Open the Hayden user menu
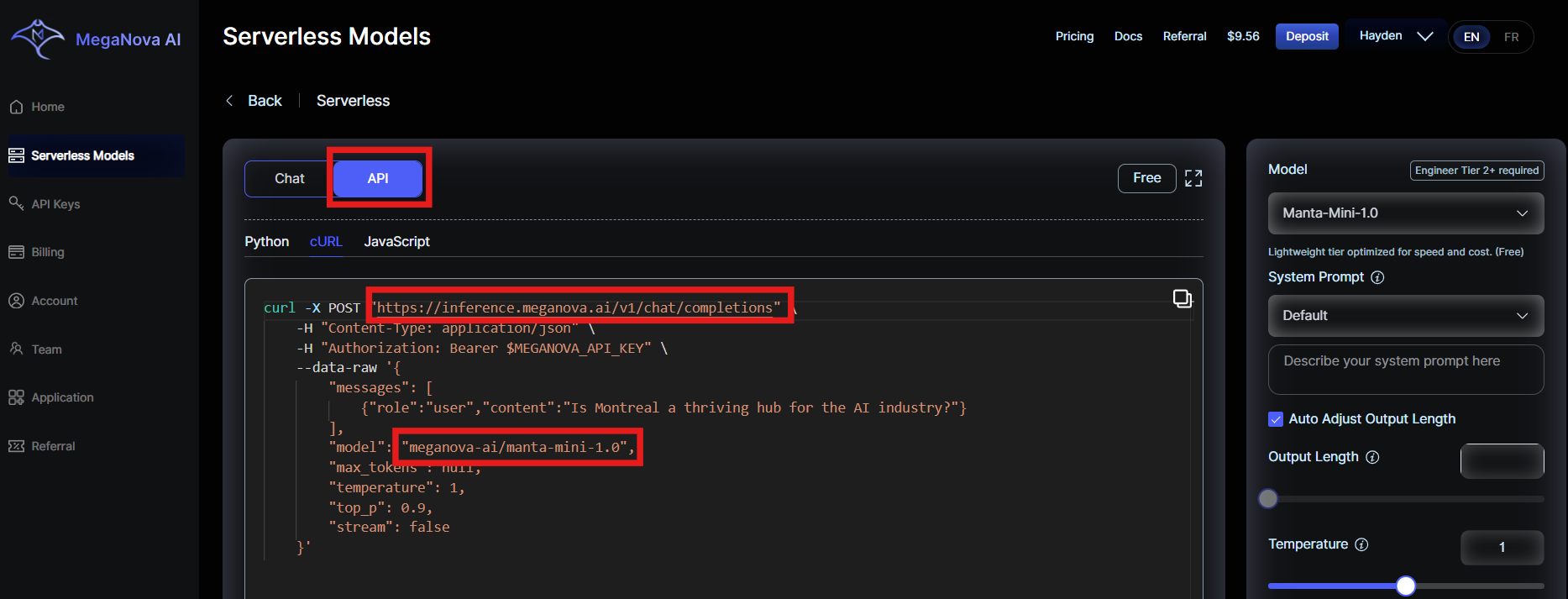 click(x=1395, y=36)
